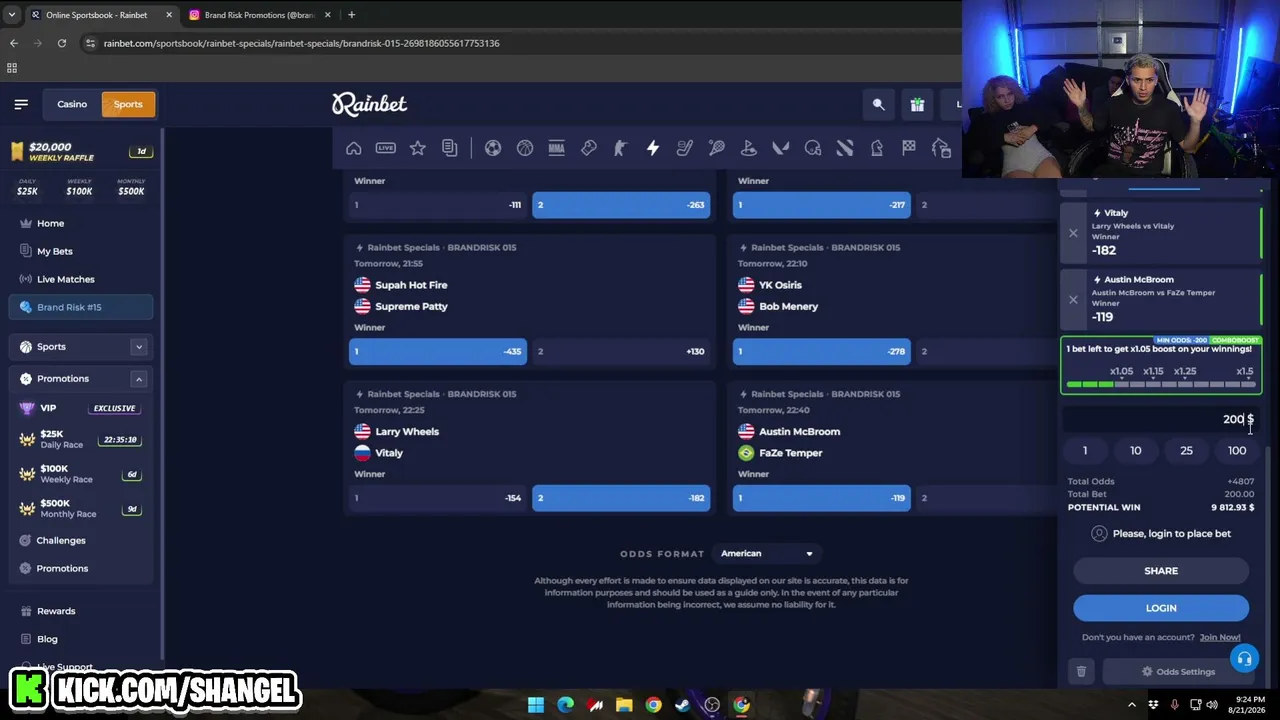Viewport: 1280px width, 720px height.
Task: Toggle Supreme Patty winner bet +130
Action: click(621, 351)
